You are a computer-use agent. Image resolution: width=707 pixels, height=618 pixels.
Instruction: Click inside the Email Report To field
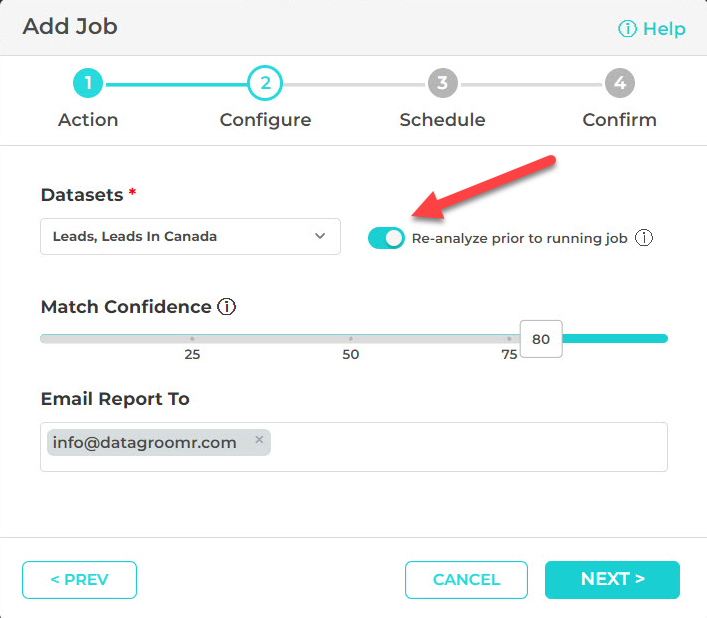point(460,447)
